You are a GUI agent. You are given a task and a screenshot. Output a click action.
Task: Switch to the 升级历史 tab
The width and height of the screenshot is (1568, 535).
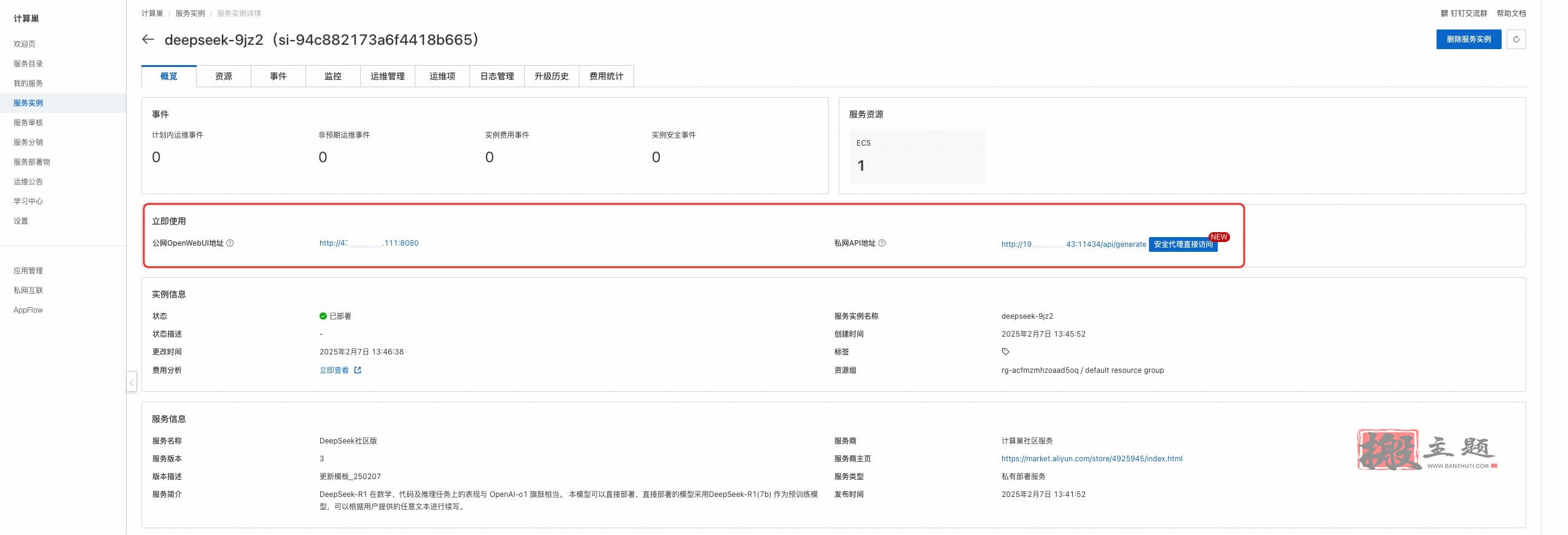tap(552, 76)
